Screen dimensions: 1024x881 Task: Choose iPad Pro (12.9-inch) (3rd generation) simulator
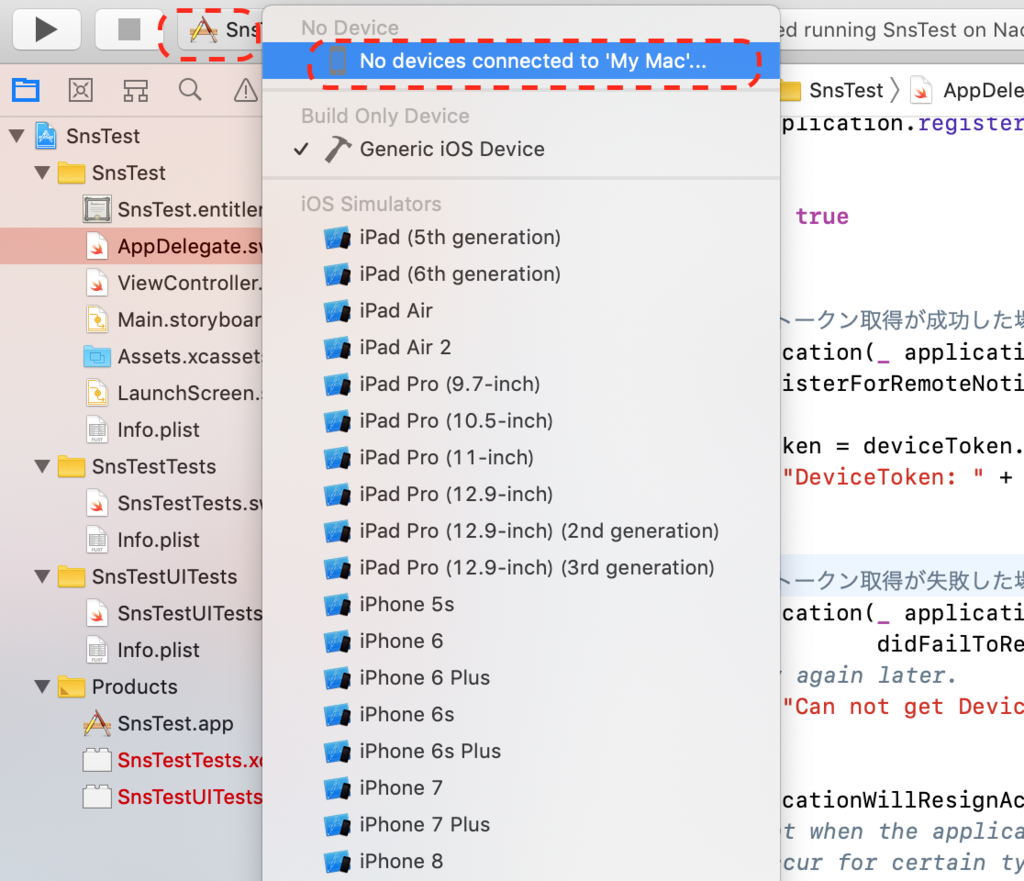[521, 568]
